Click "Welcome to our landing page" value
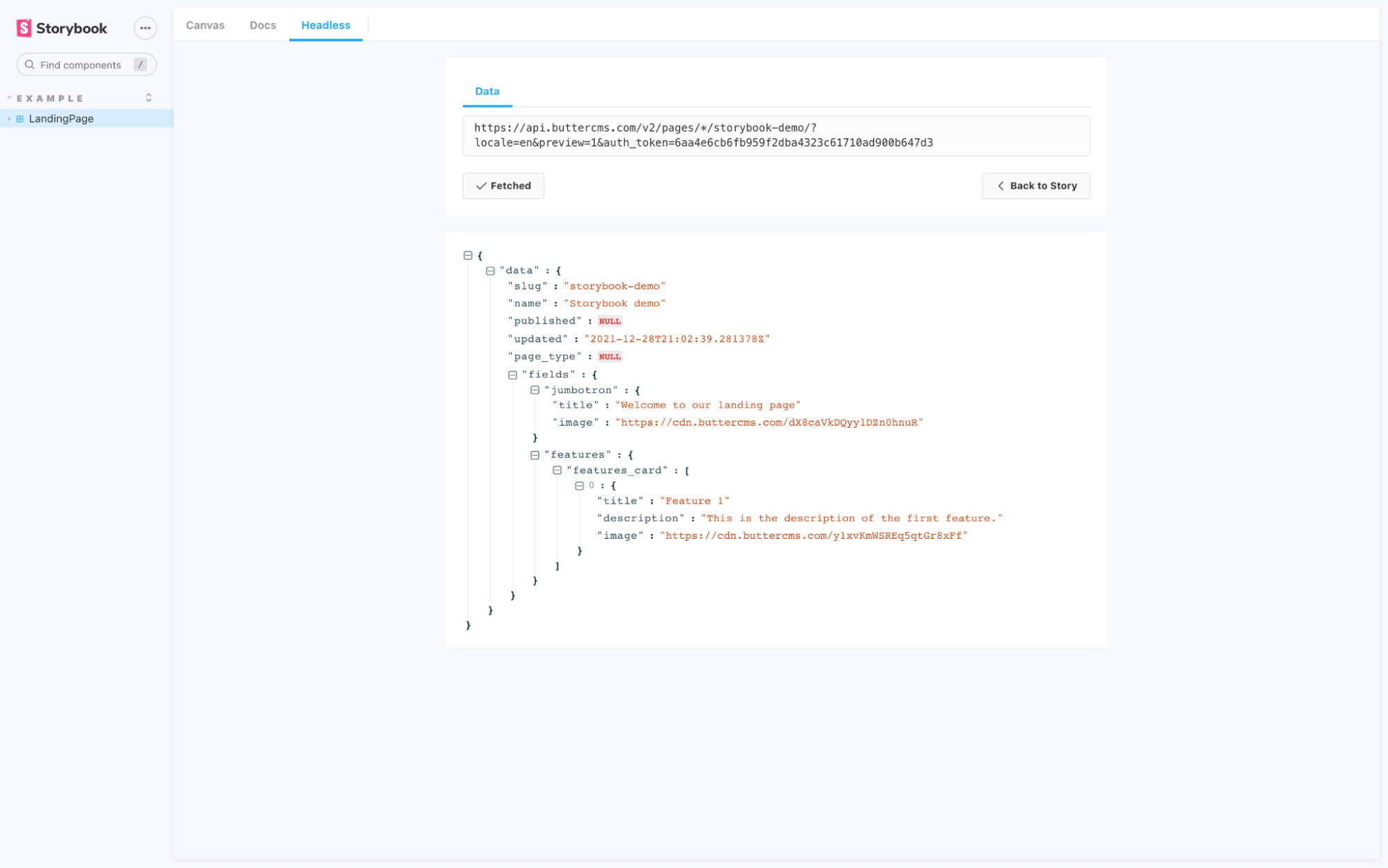Viewport: 1388px width, 868px height. (x=708, y=405)
